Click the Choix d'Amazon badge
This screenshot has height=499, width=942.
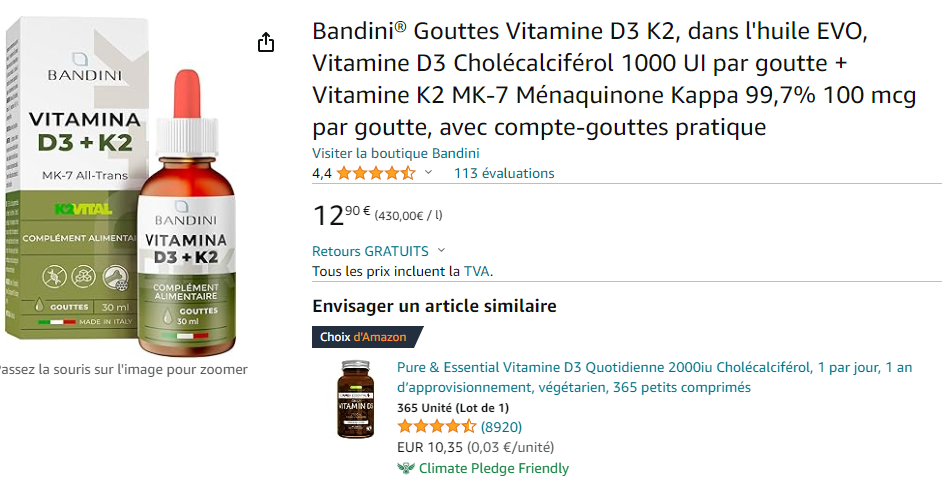(368, 337)
